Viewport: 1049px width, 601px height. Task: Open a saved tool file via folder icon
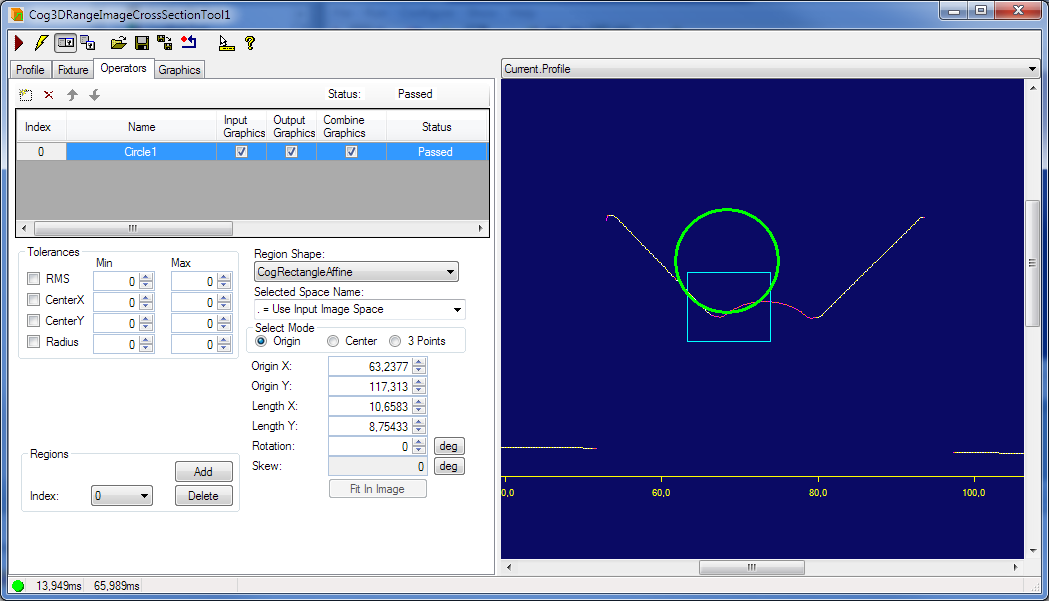coord(118,42)
